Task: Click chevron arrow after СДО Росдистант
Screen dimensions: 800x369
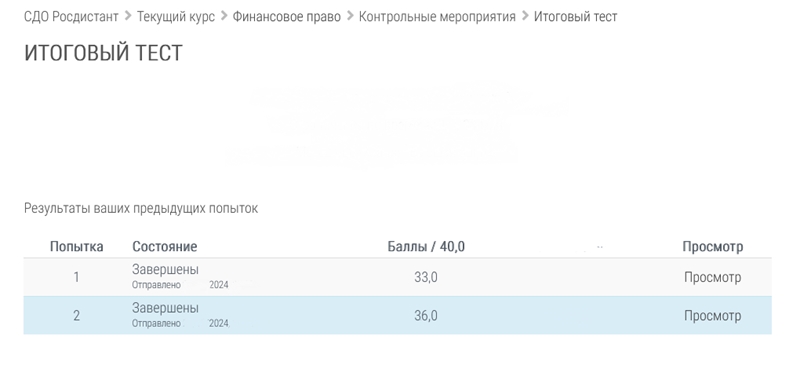Action: click(x=128, y=16)
